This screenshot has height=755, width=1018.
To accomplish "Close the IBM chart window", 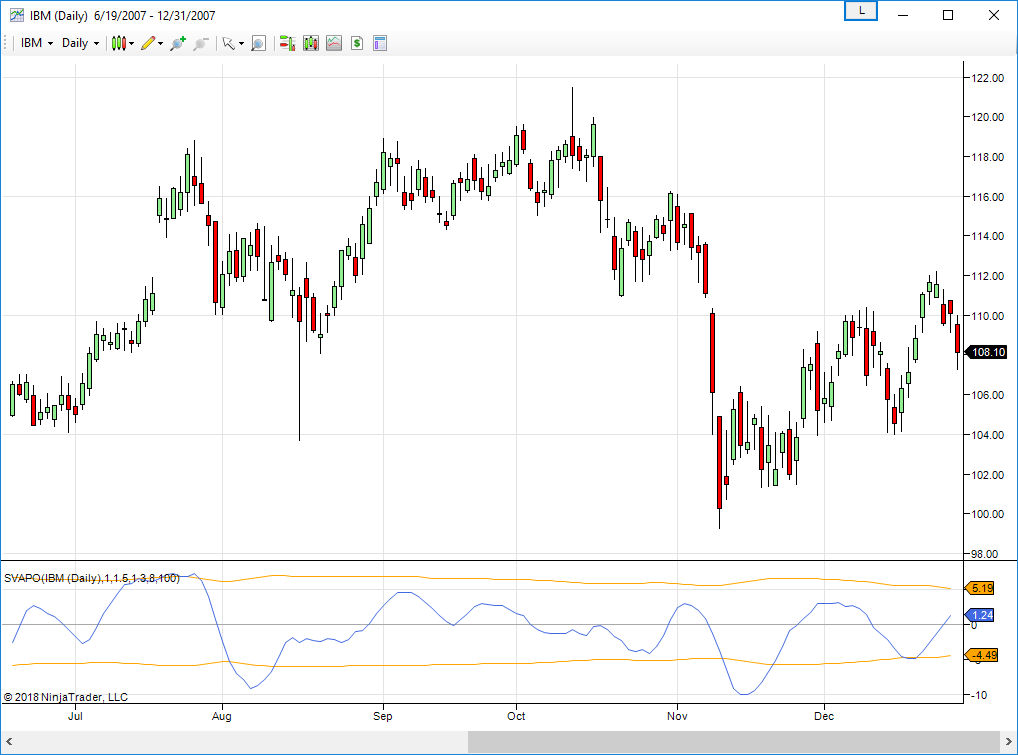I will tap(994, 15).
